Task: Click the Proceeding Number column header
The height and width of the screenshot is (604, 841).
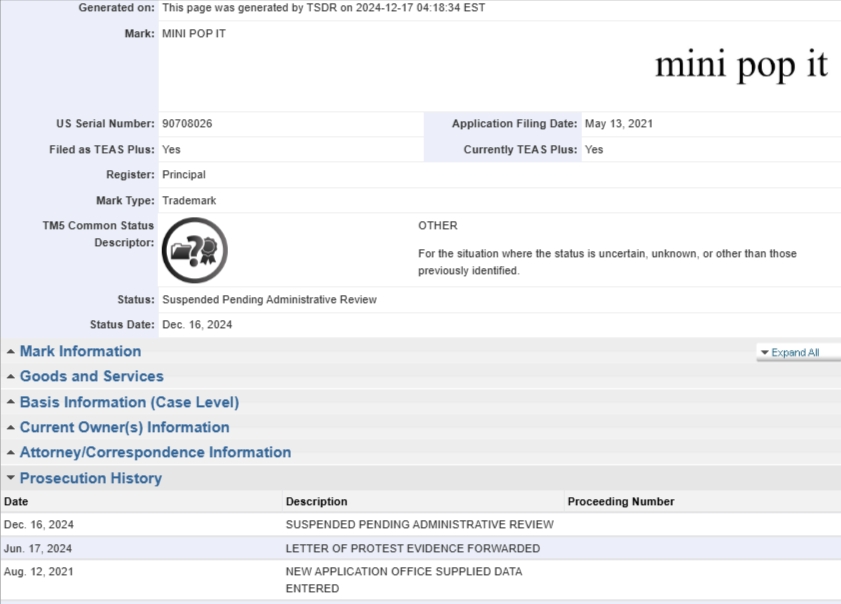Action: [620, 502]
